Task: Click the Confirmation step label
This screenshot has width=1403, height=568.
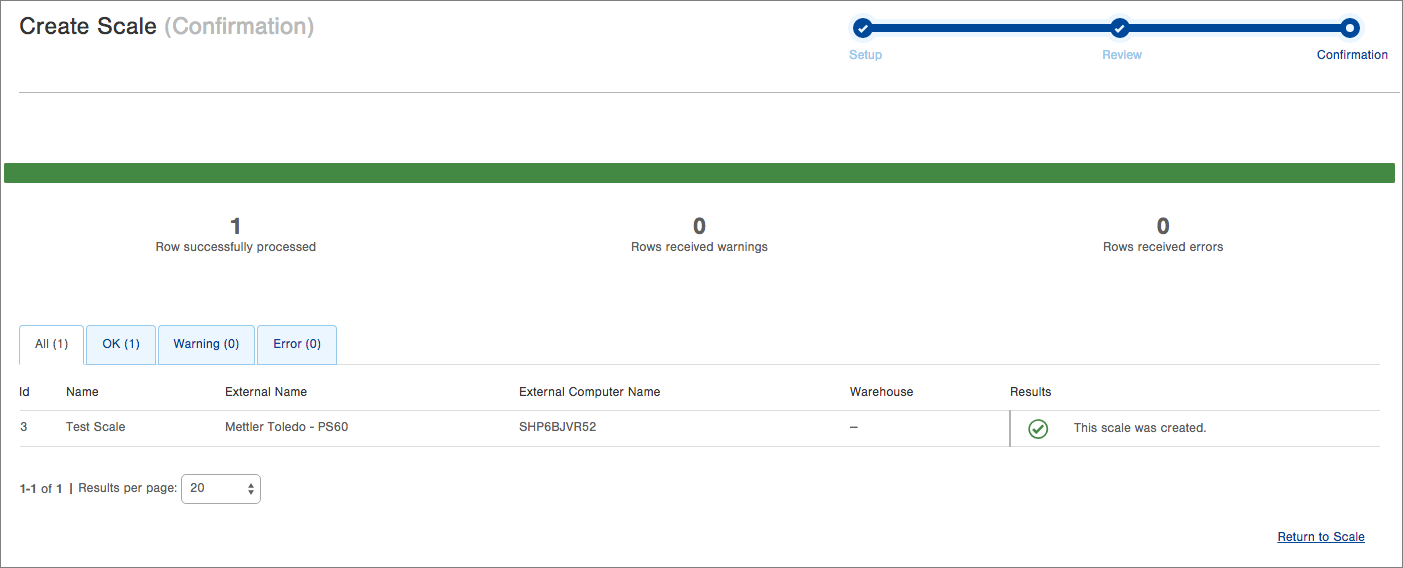Action: (x=1352, y=55)
